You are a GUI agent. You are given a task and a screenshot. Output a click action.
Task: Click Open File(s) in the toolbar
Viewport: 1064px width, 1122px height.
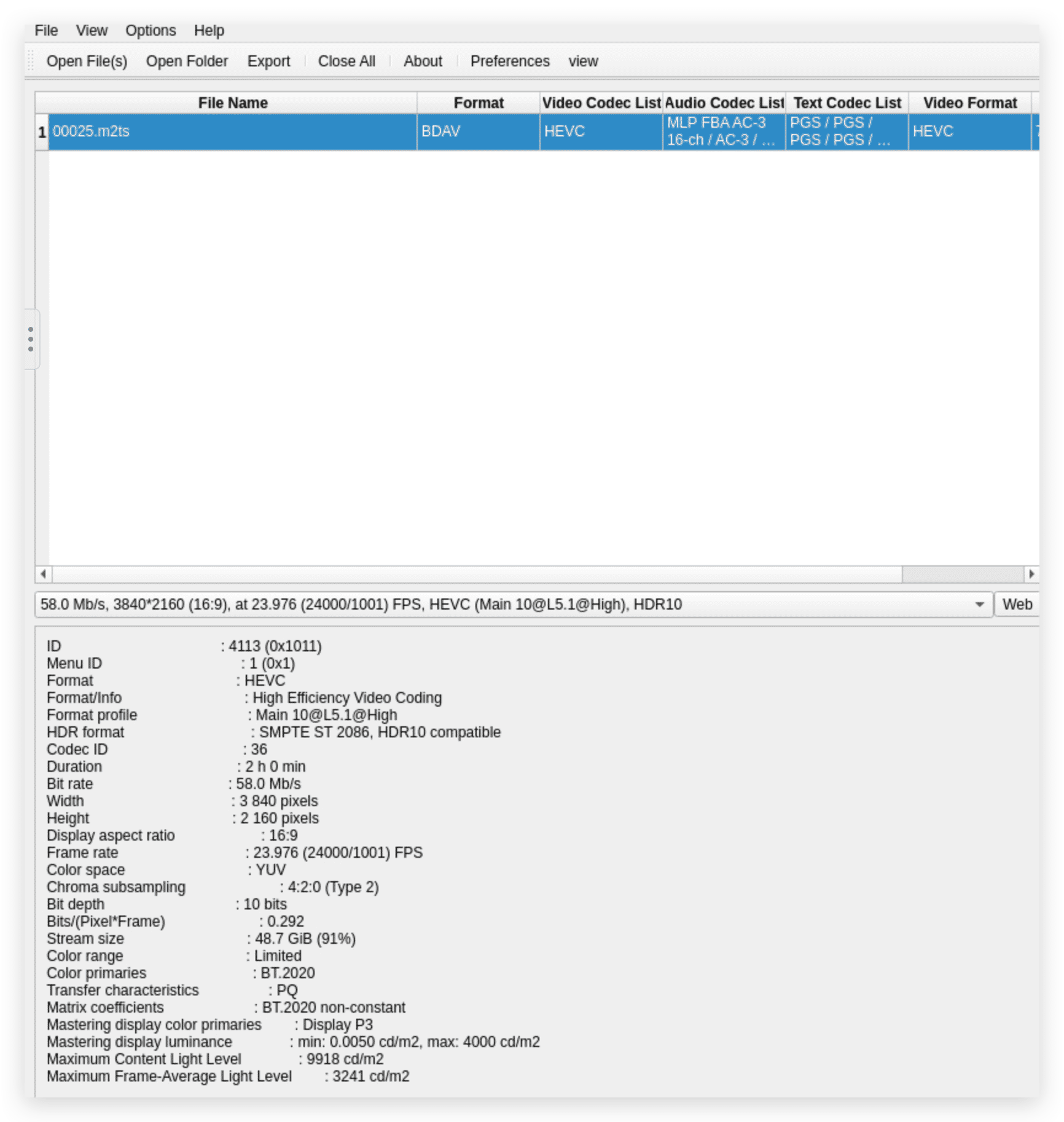coord(87,61)
